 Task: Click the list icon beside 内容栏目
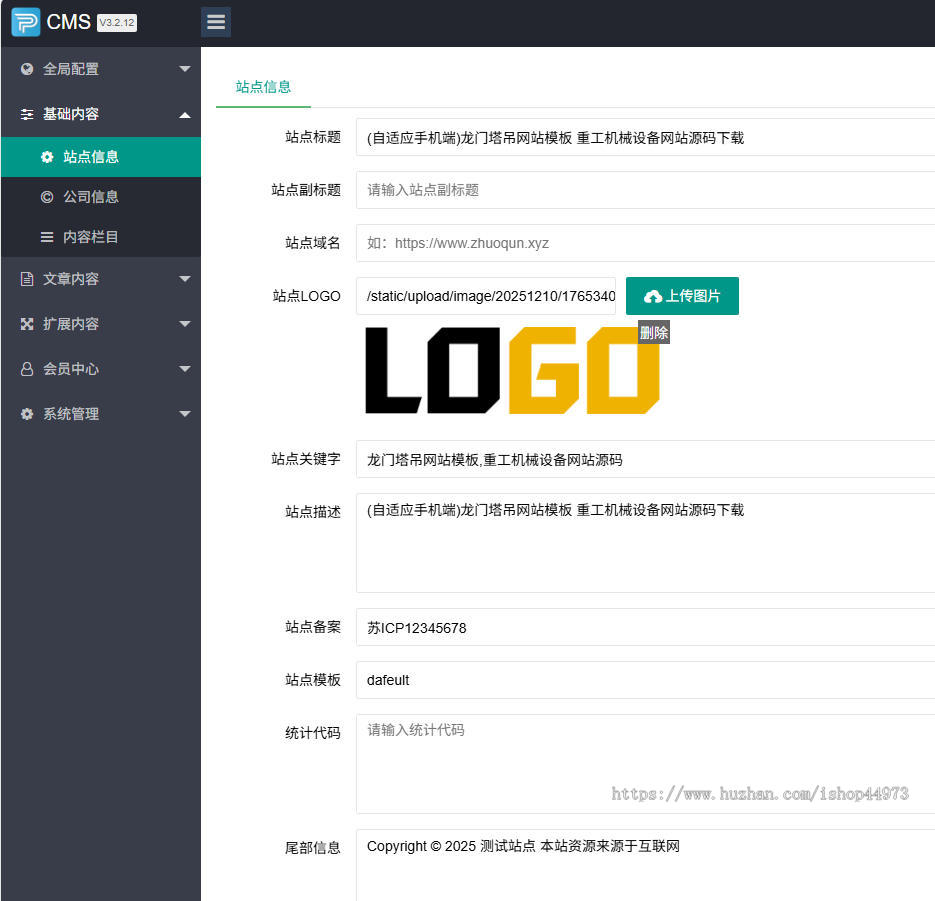(x=47, y=237)
